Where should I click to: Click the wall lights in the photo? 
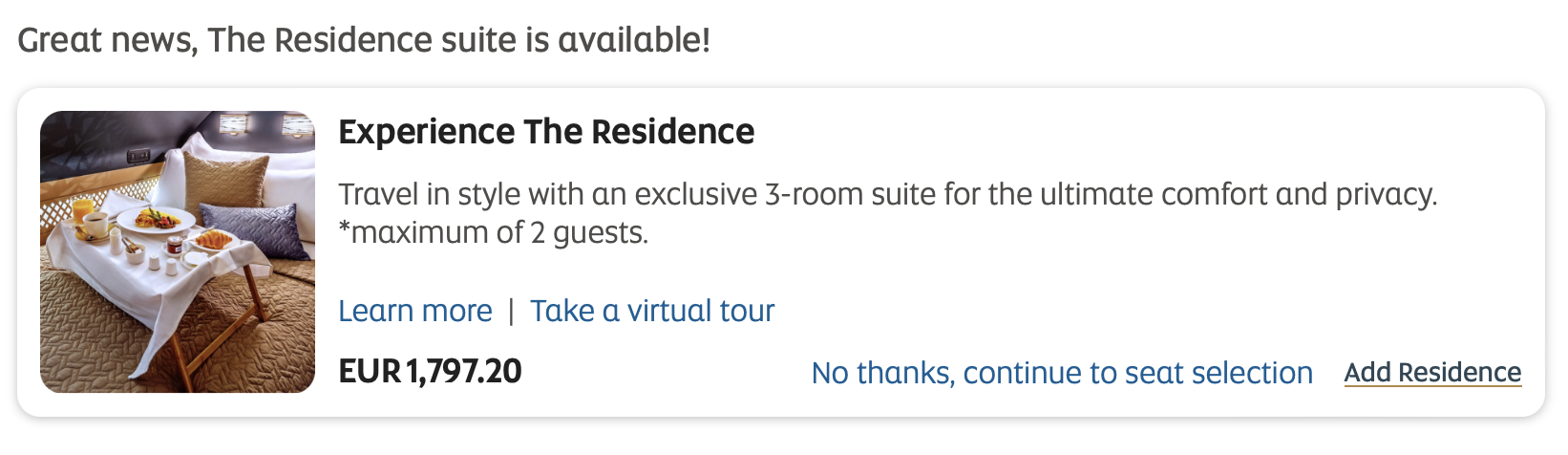click(235, 124)
